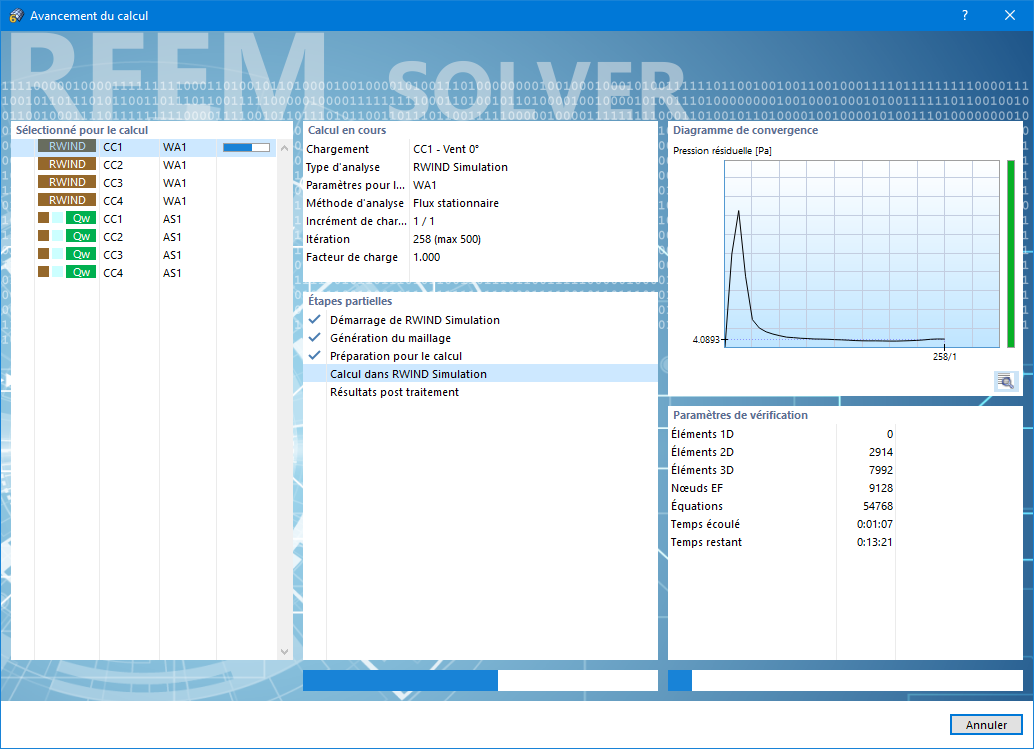Click the overall calculation progress bar
The image size is (1034, 749).
pos(480,680)
